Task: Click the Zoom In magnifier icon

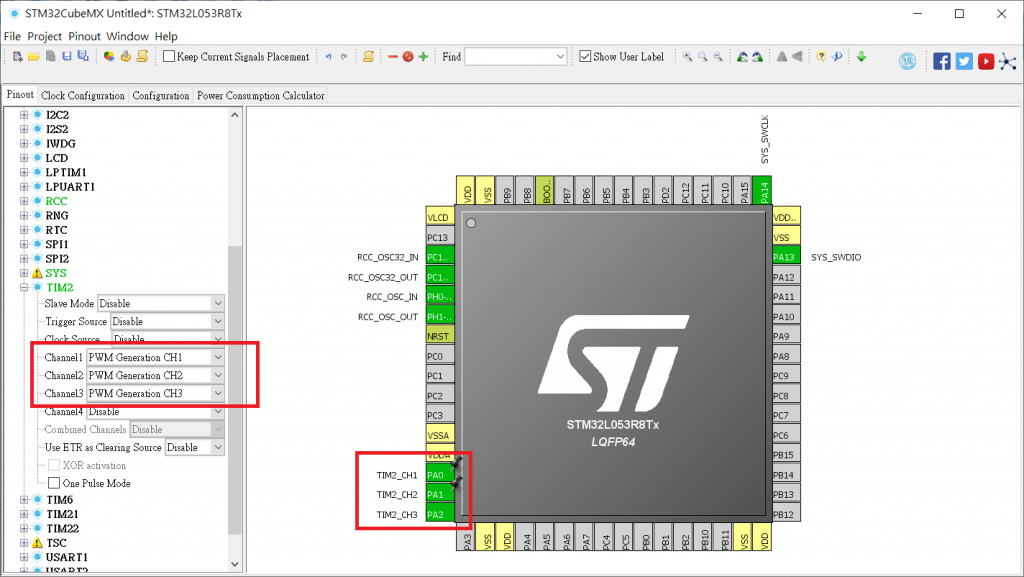Action: [688, 57]
